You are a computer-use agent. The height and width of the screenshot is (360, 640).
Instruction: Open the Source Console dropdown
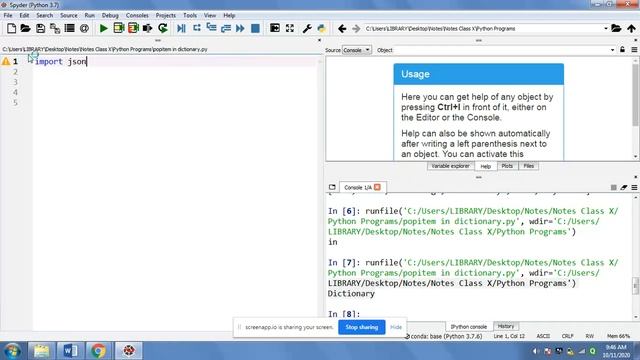[x=356, y=50]
